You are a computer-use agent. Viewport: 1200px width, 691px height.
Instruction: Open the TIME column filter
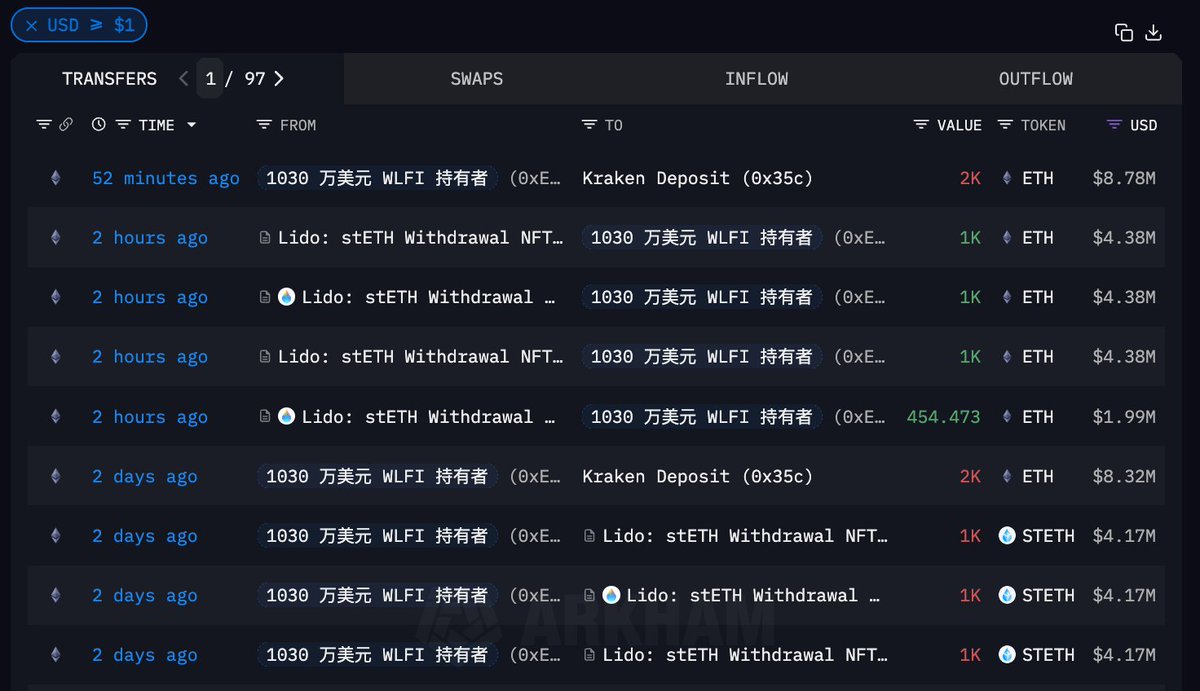123,125
